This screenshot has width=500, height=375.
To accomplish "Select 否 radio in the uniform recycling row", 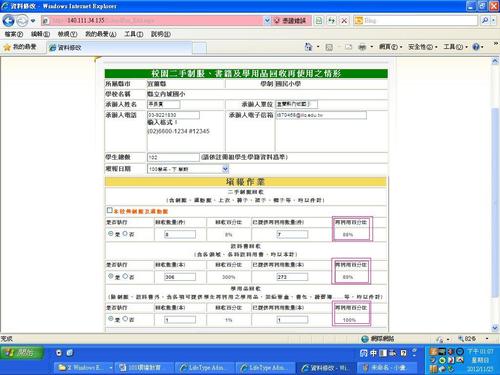I will (125, 234).
